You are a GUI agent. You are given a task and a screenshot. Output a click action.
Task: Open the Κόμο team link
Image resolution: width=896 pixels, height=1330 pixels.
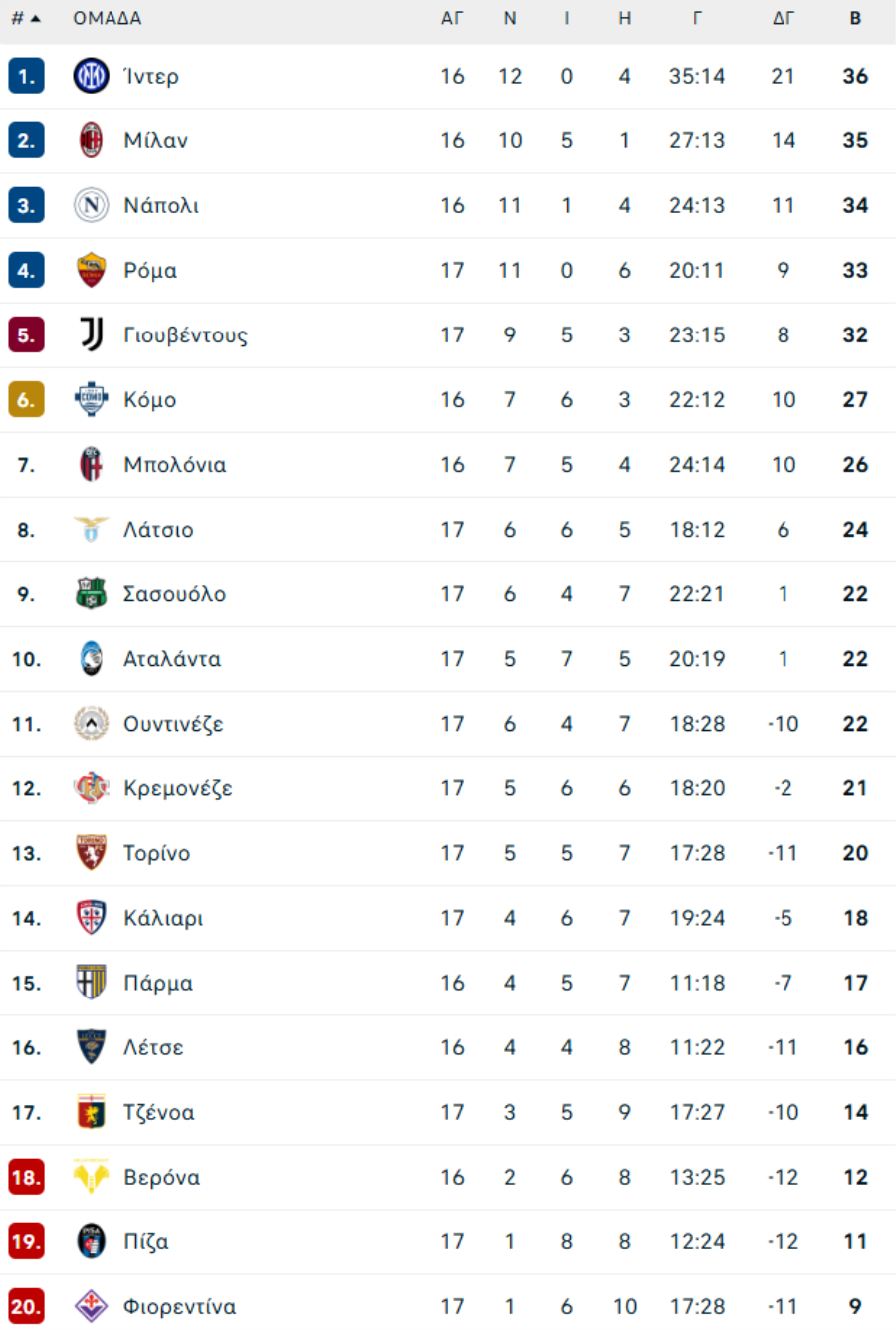150,400
